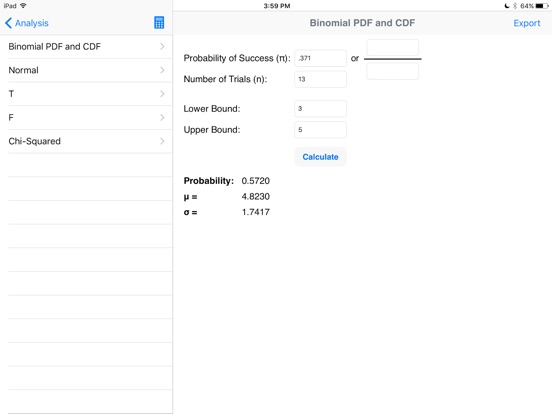Open the calculator icon in sidebar header
552x414 pixels.
pyautogui.click(x=159, y=23)
